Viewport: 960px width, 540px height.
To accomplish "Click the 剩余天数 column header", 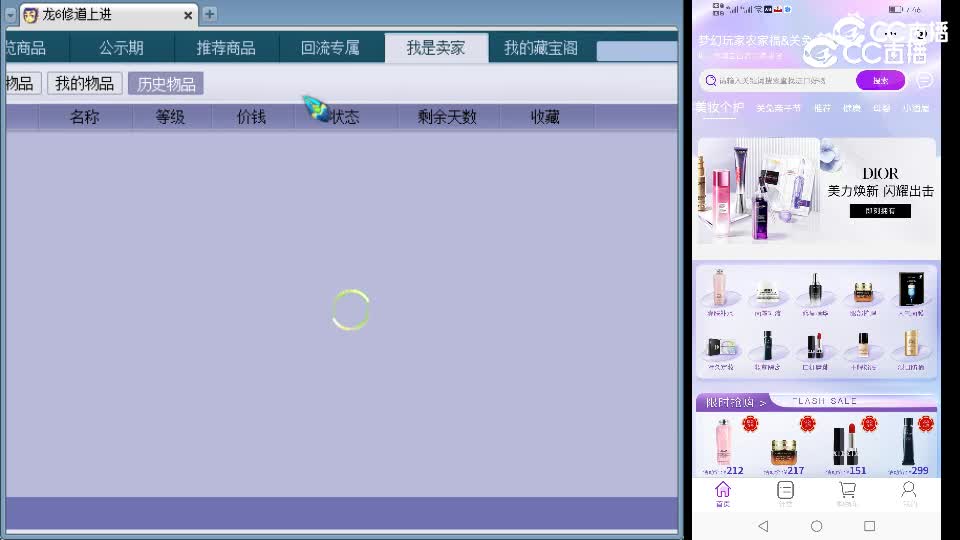I will coord(447,117).
